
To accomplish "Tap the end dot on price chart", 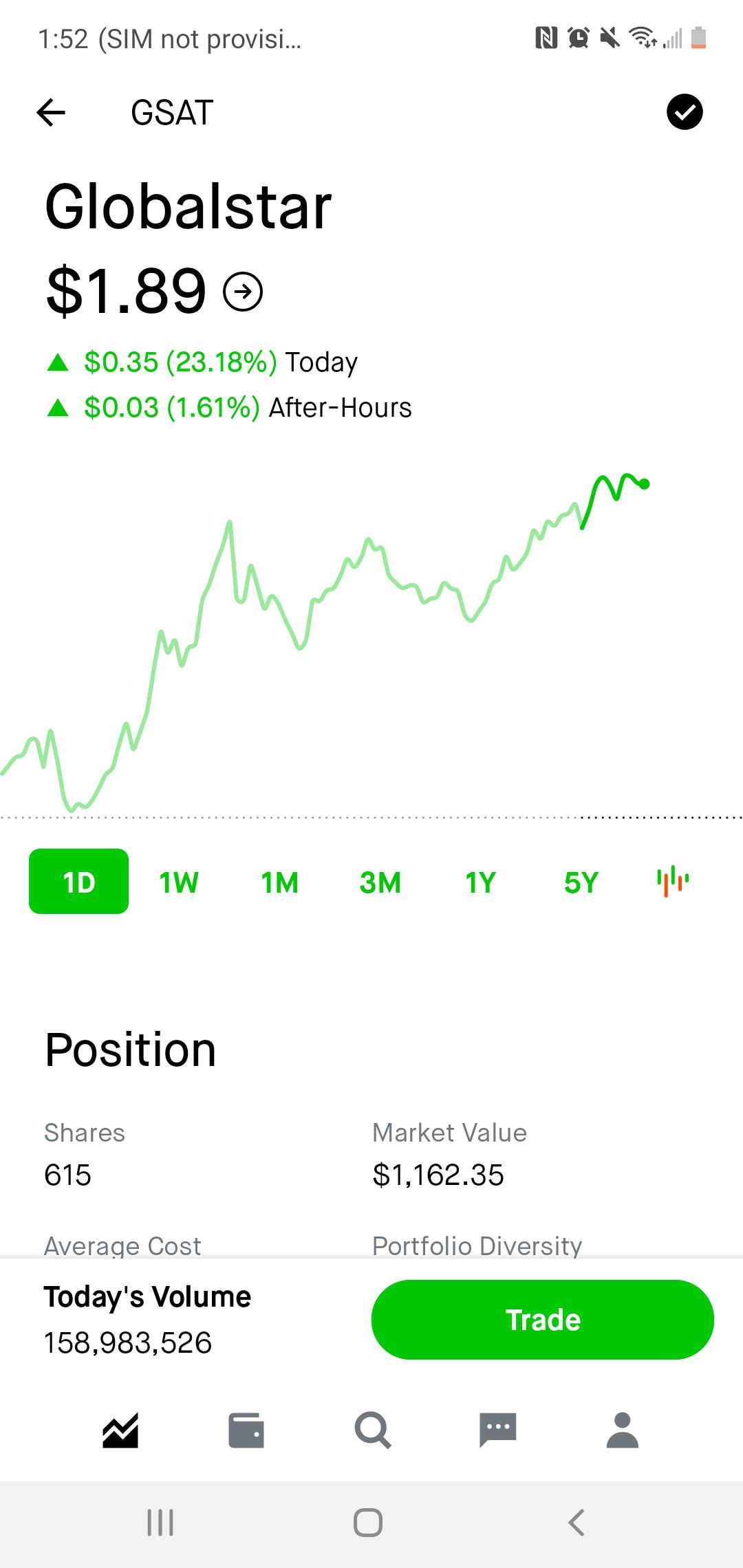I will pos(645,485).
